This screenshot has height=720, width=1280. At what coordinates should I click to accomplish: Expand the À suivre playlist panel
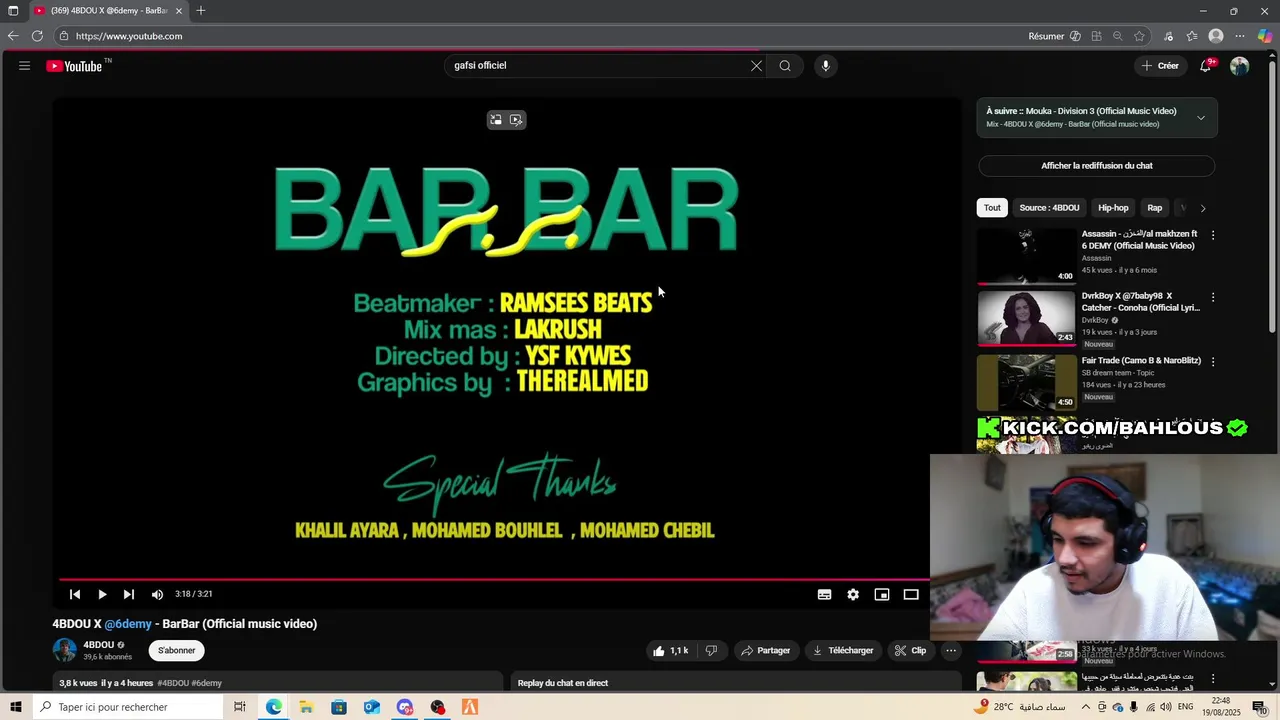pyautogui.click(x=1201, y=118)
